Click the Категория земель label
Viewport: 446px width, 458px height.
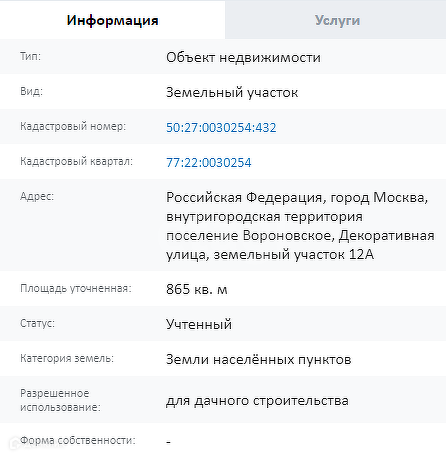pyautogui.click(x=67, y=358)
